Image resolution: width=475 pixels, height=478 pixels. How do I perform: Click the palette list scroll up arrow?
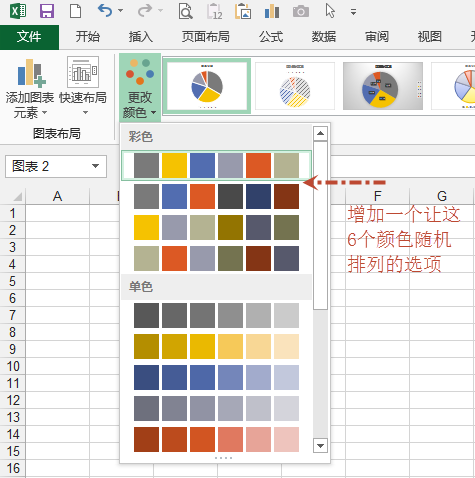(320, 133)
